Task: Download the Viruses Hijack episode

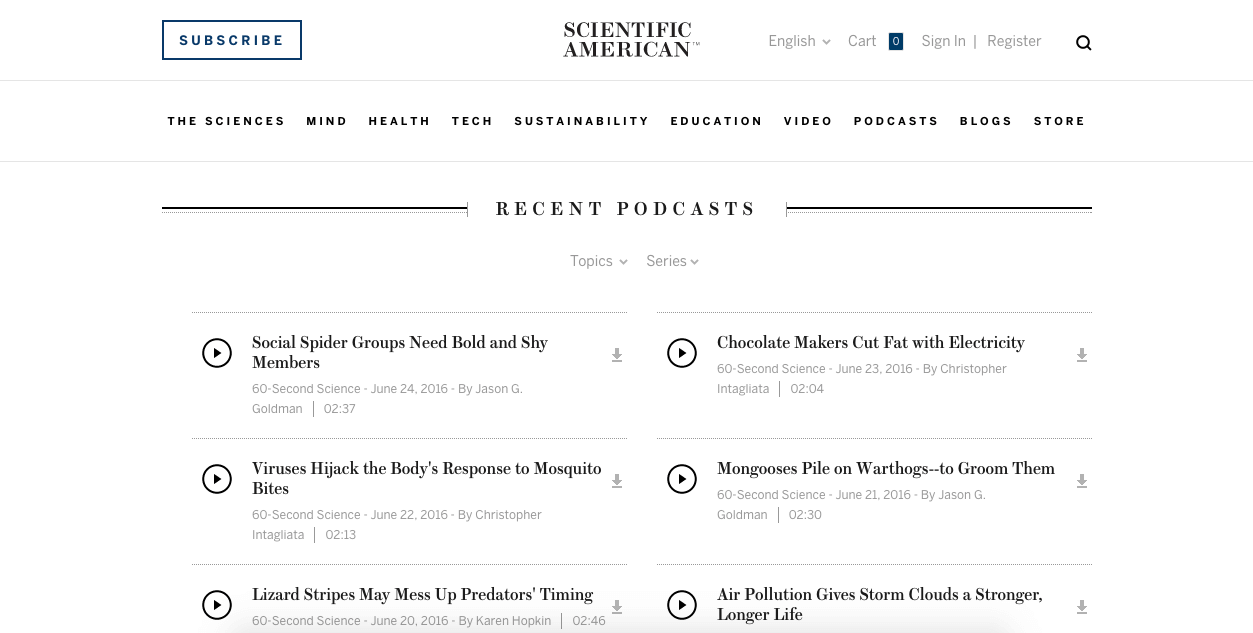Action: click(x=617, y=481)
